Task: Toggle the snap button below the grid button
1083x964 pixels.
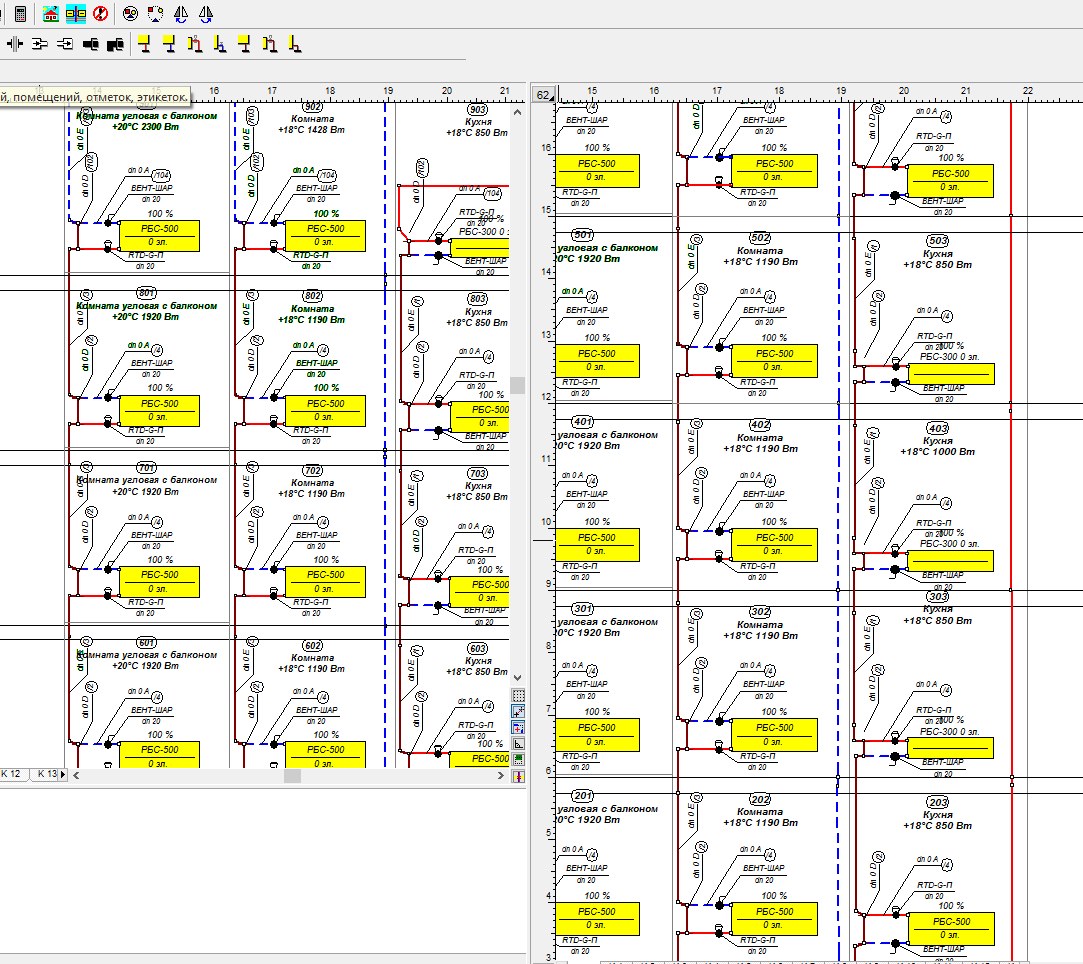Action: click(518, 711)
